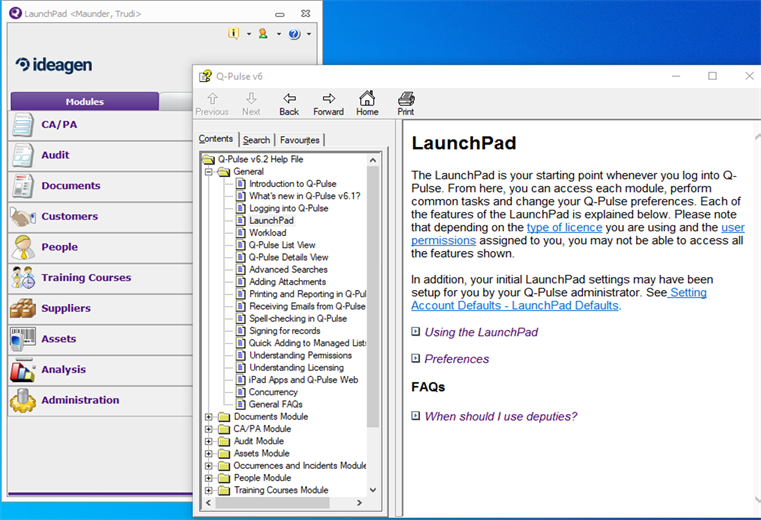761x520 pixels.
Task: Expand the People Module folder
Action: (209, 478)
